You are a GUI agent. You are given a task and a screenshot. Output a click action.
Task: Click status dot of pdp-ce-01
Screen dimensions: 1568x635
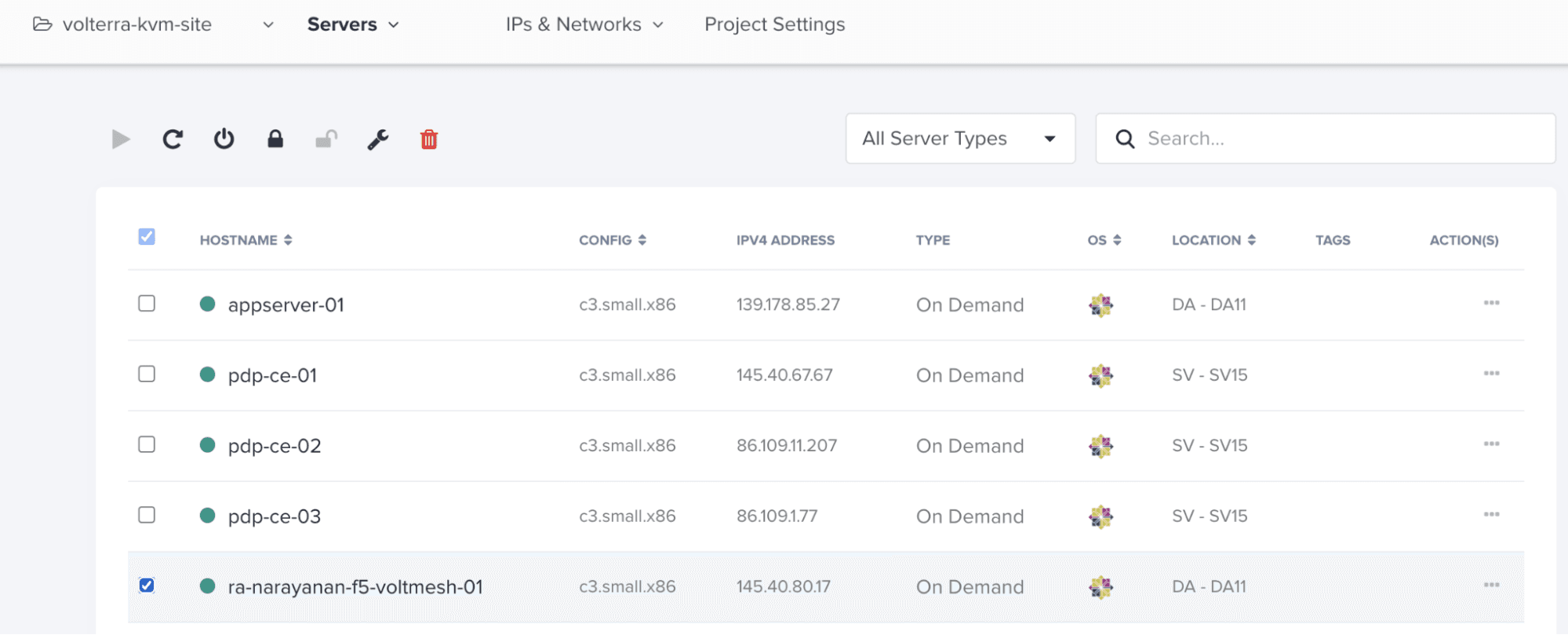point(208,374)
